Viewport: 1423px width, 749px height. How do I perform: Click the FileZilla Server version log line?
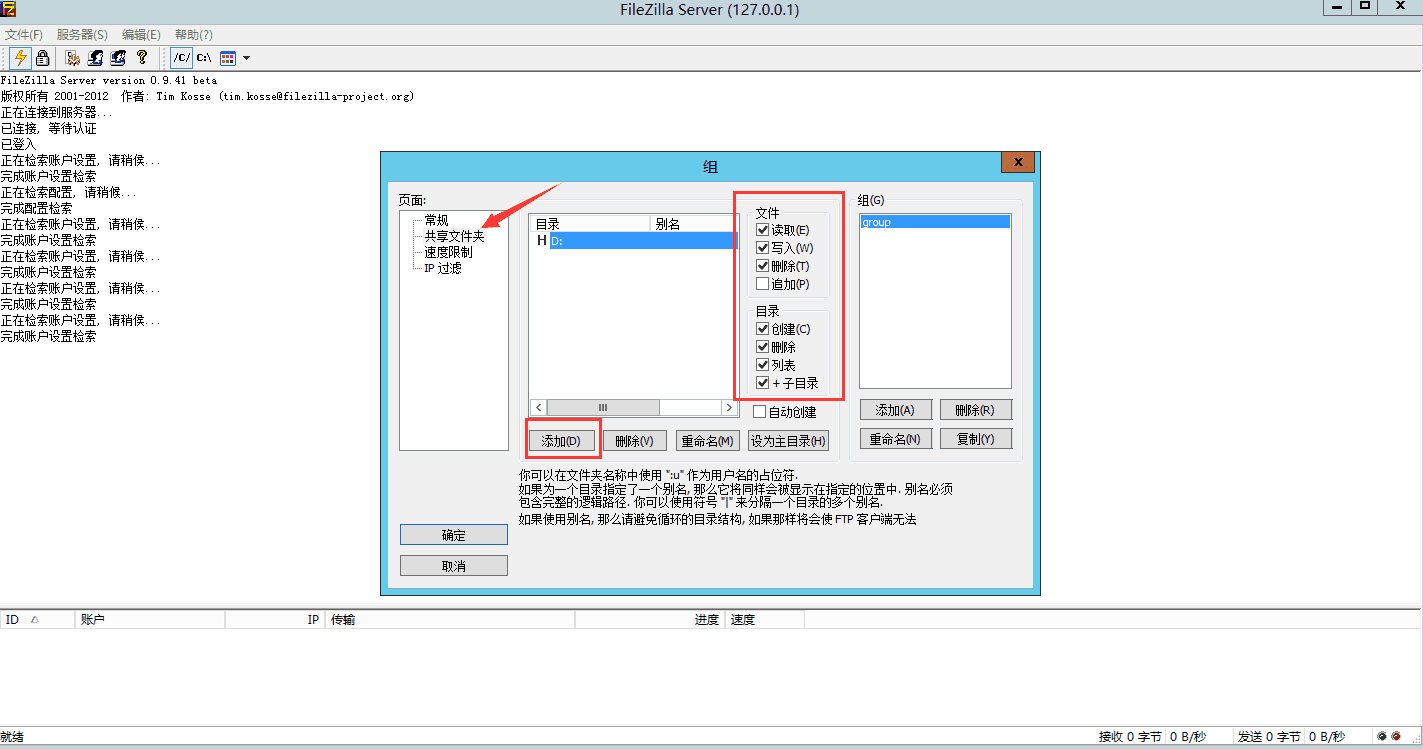point(109,80)
